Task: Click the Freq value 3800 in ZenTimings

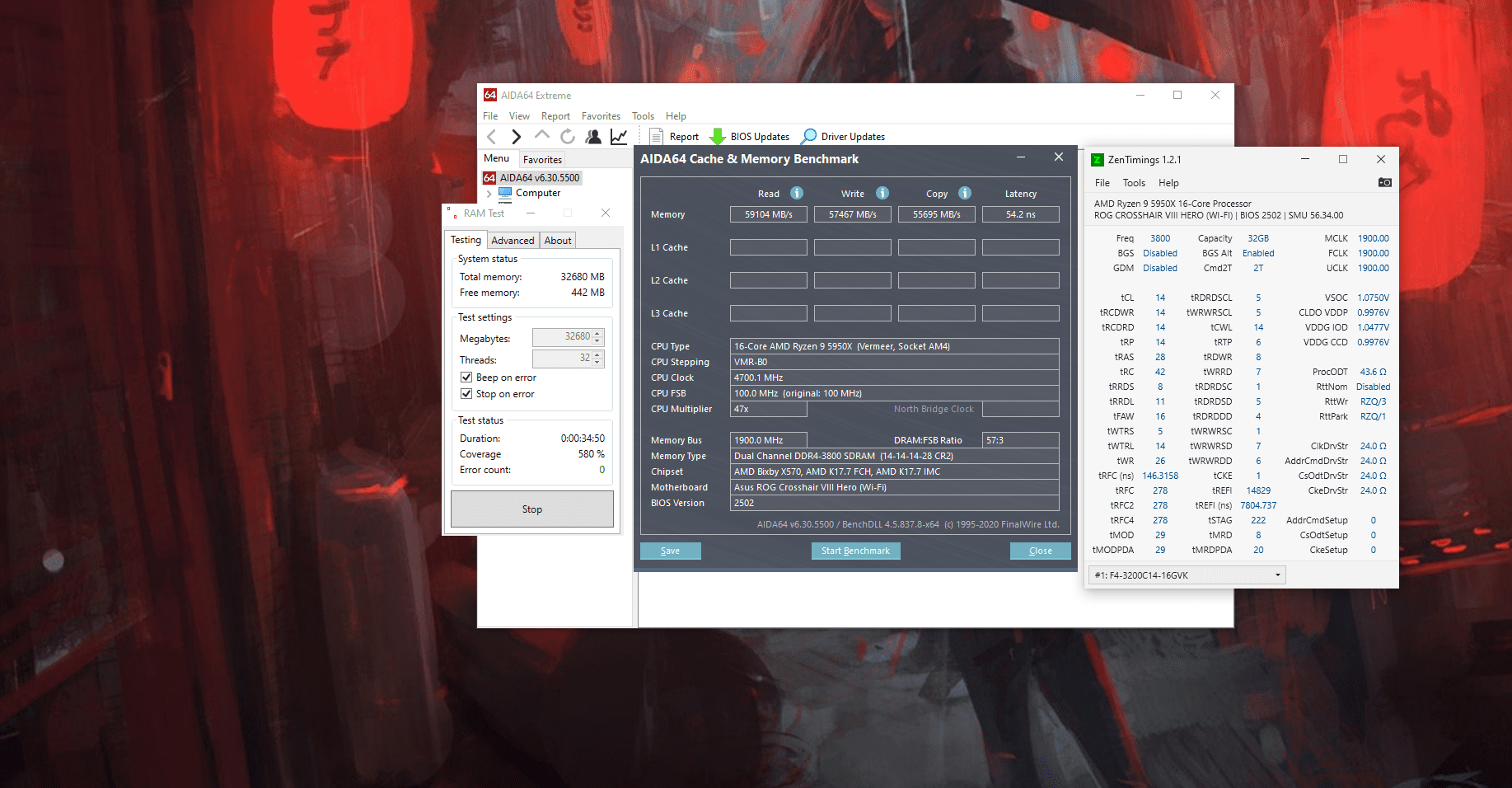Action: tap(1160, 238)
